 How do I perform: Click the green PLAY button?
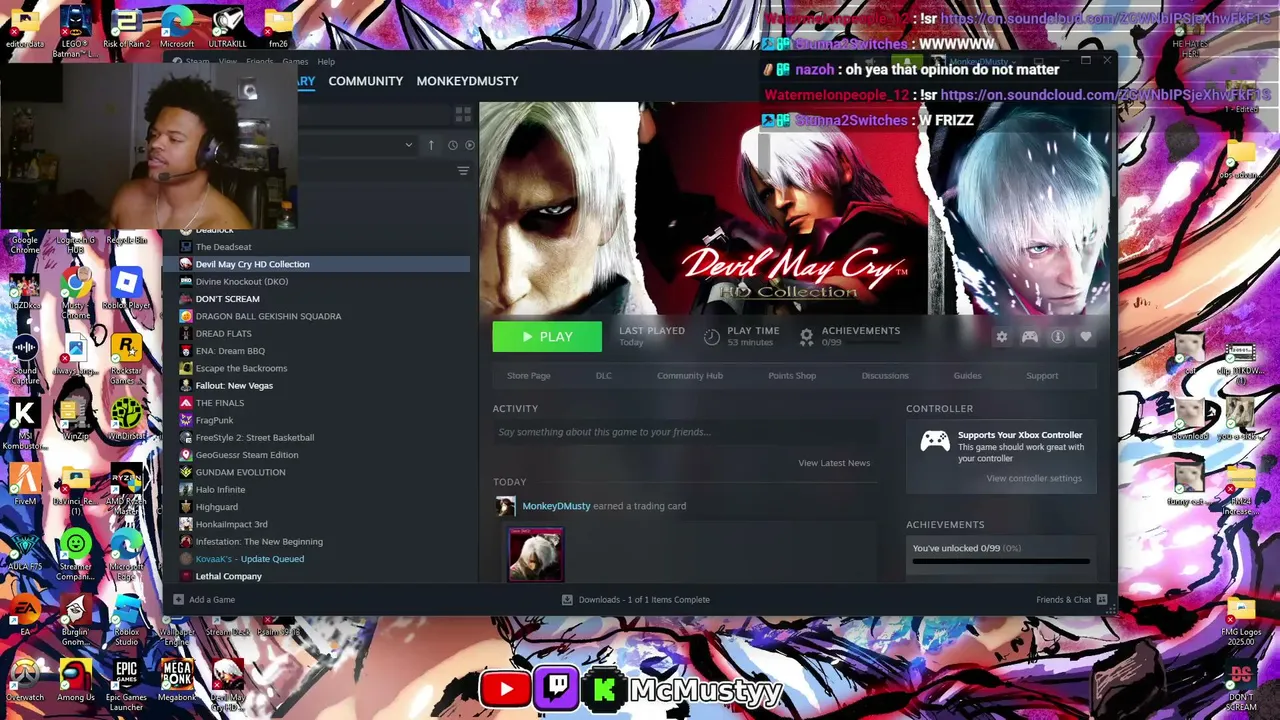pos(547,337)
